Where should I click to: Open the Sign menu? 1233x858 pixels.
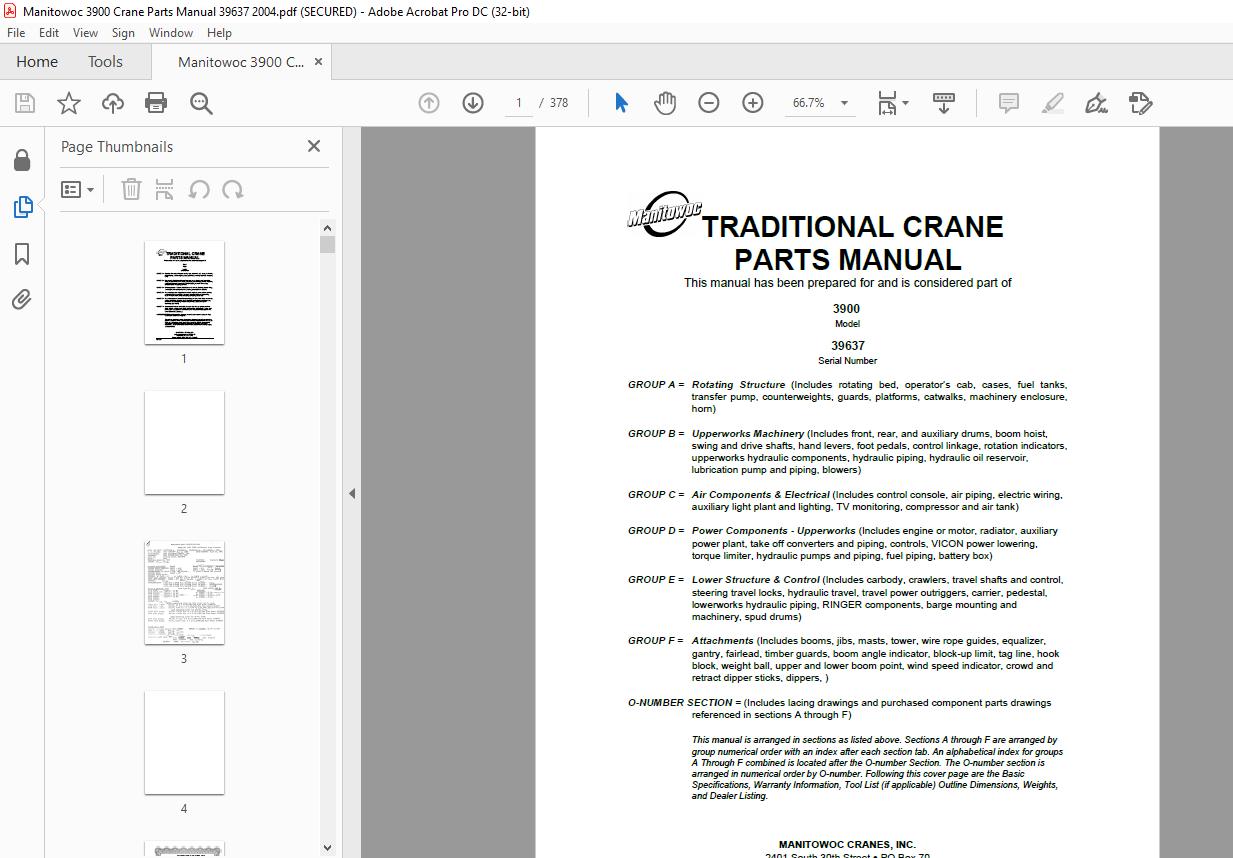pyautogui.click(x=123, y=32)
